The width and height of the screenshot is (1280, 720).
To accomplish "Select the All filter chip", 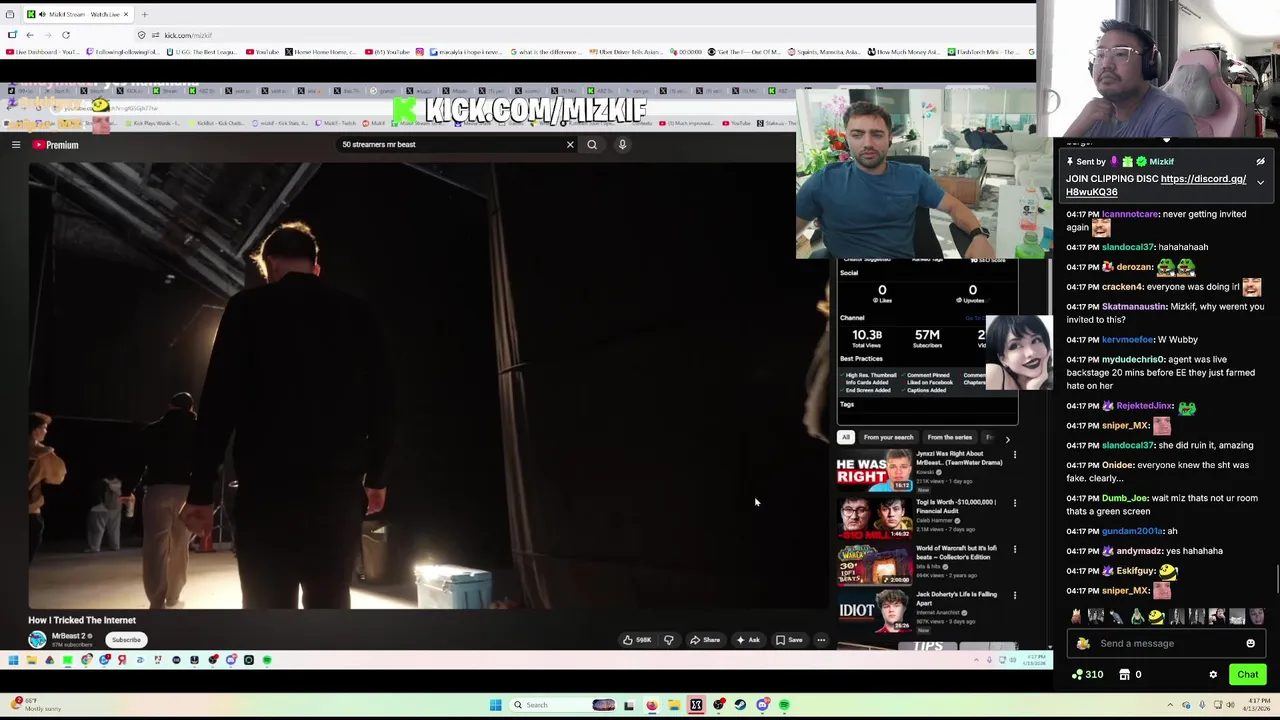I will [x=846, y=437].
